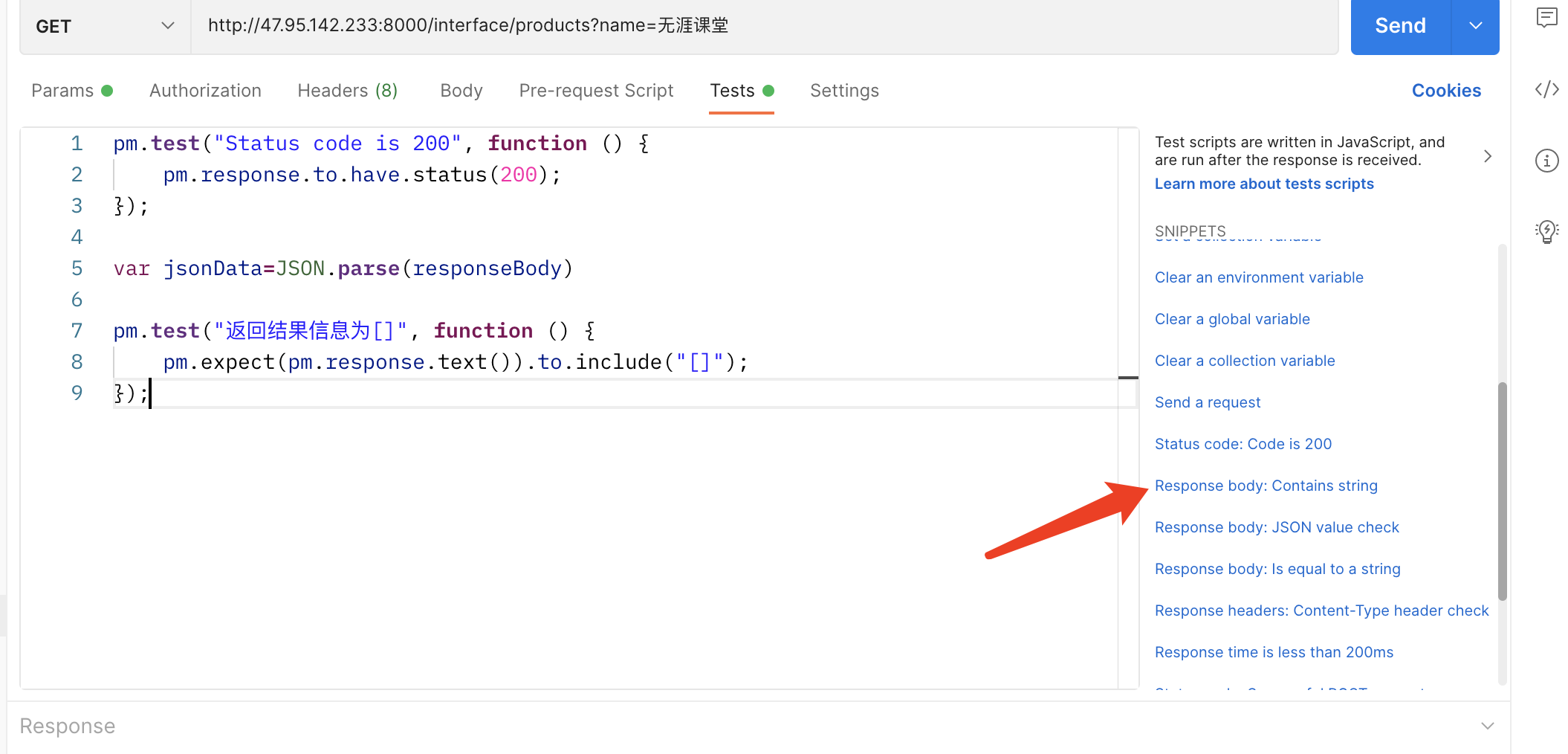Collapse the snippets help panel arrow

tap(1487, 156)
